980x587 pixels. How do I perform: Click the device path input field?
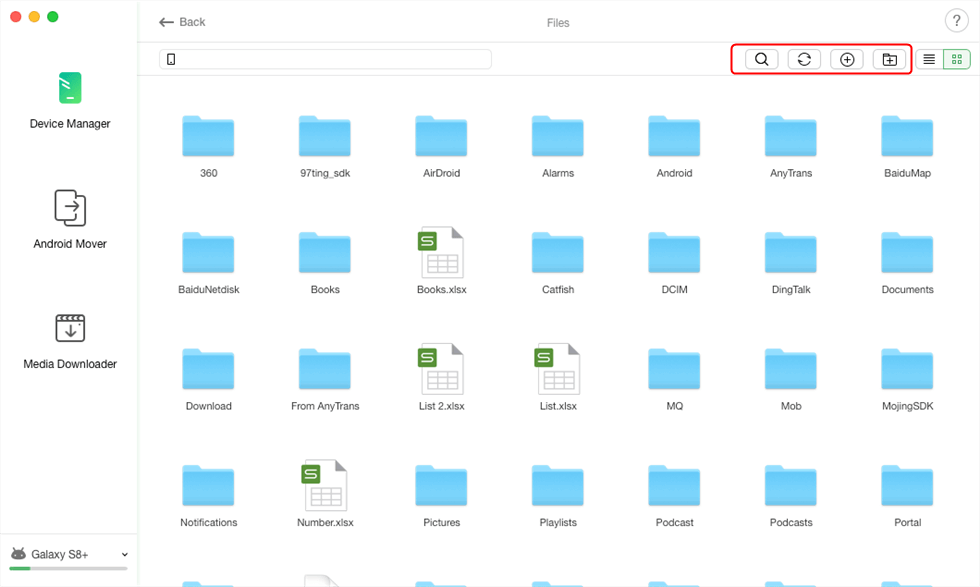325,59
